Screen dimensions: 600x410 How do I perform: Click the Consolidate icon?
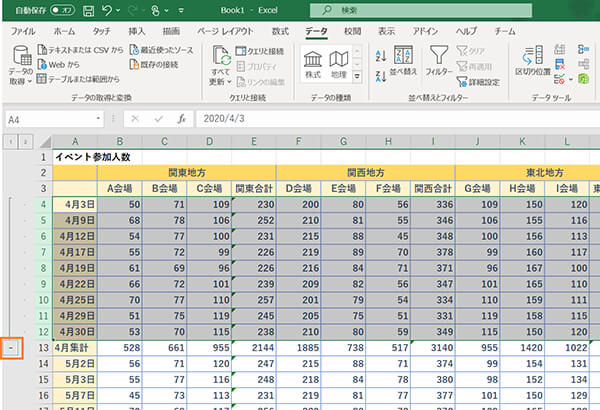(583, 49)
